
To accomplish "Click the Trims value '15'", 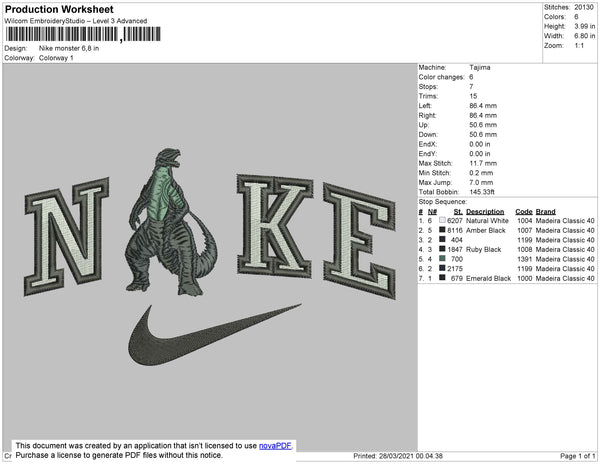I will pos(473,96).
